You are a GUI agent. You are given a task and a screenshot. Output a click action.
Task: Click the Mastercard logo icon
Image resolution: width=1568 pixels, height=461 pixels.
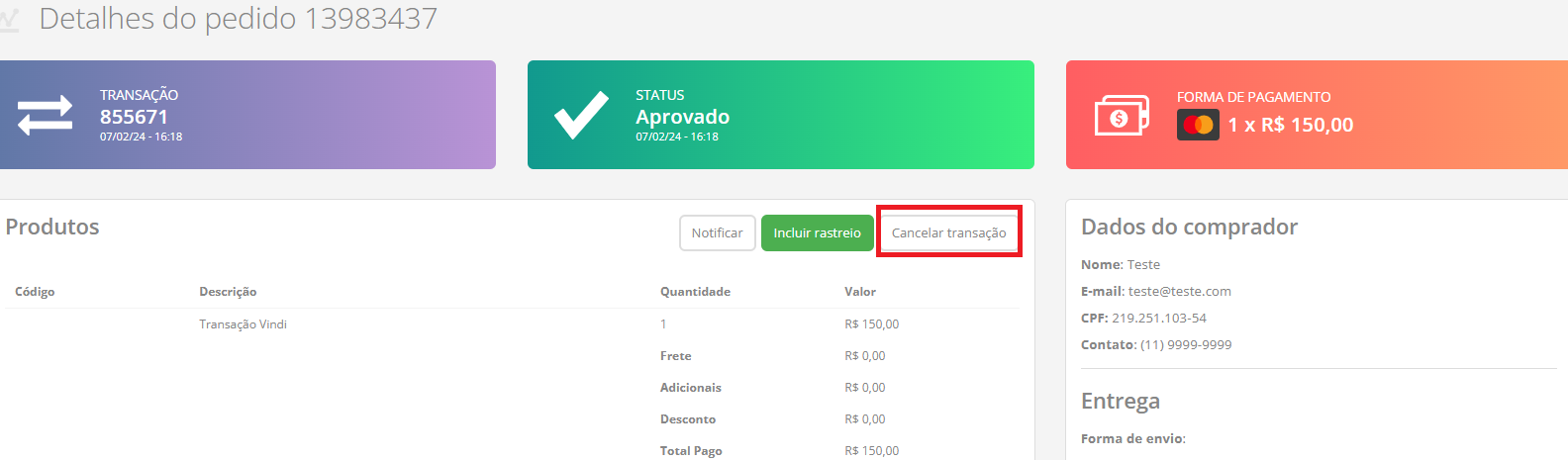point(1198,125)
